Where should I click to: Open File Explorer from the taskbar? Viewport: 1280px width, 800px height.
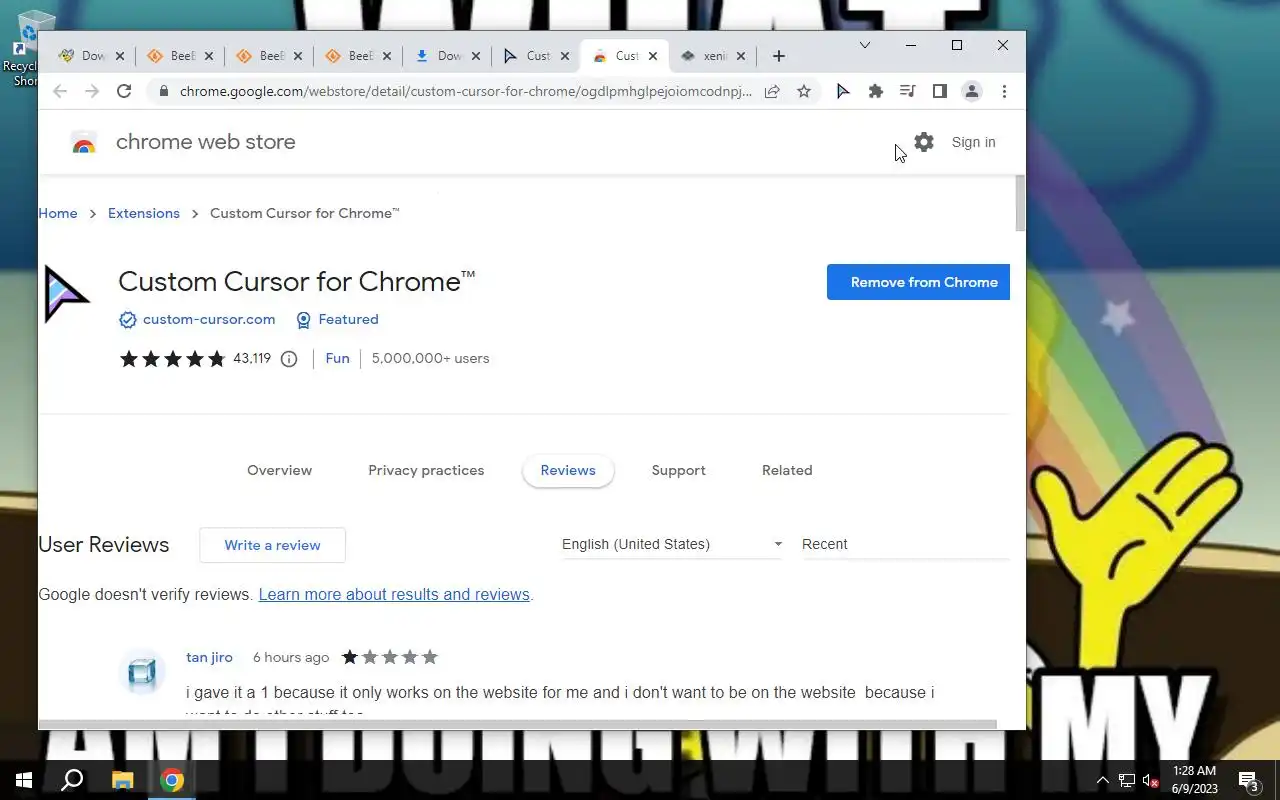click(x=122, y=780)
